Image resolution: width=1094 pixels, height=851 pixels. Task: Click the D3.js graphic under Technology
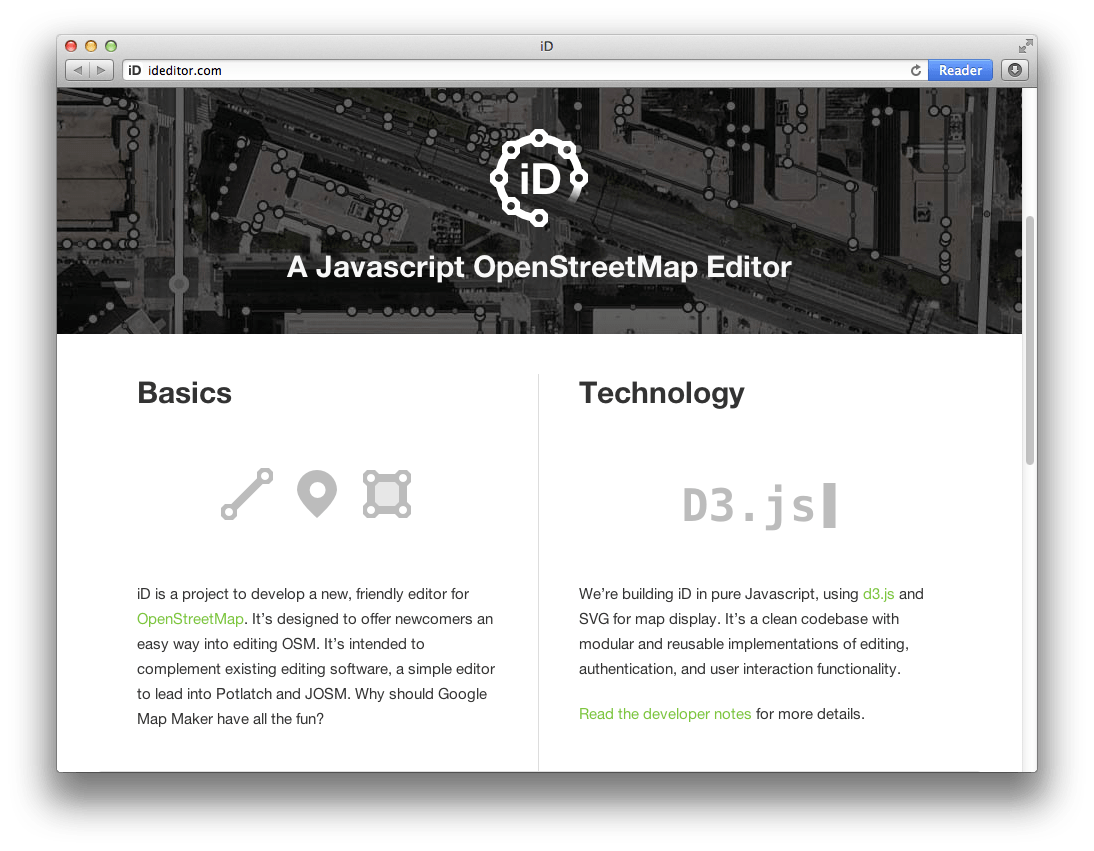[759, 505]
